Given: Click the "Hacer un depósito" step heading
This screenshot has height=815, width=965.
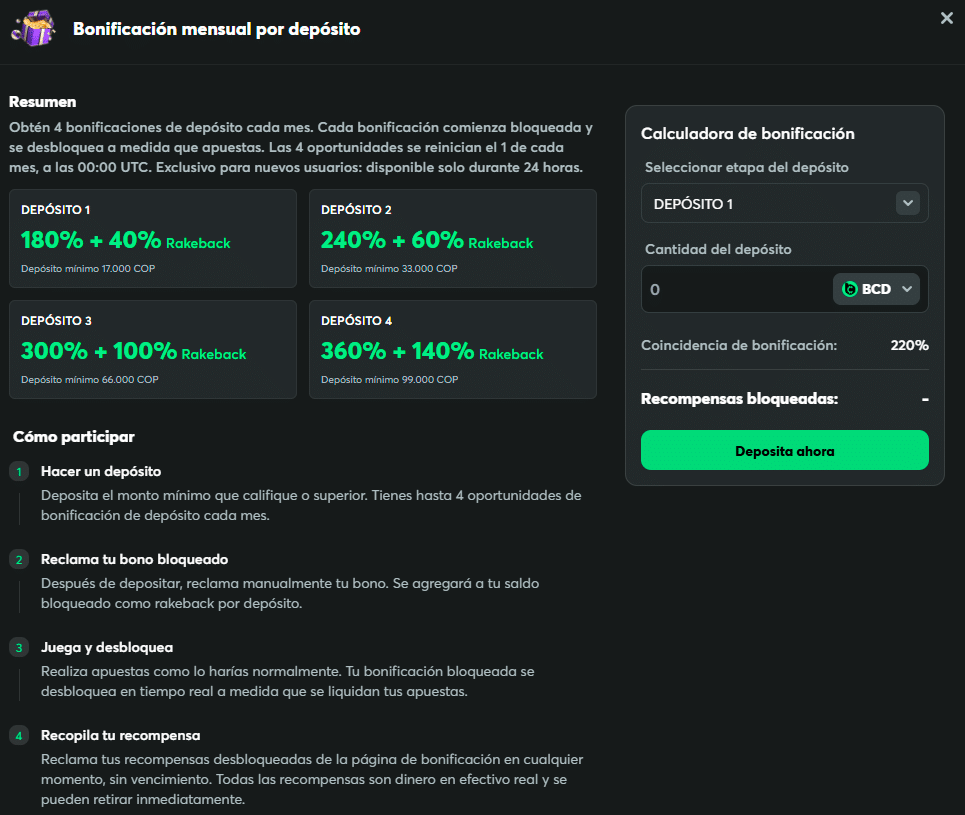Looking at the screenshot, I should click(101, 472).
